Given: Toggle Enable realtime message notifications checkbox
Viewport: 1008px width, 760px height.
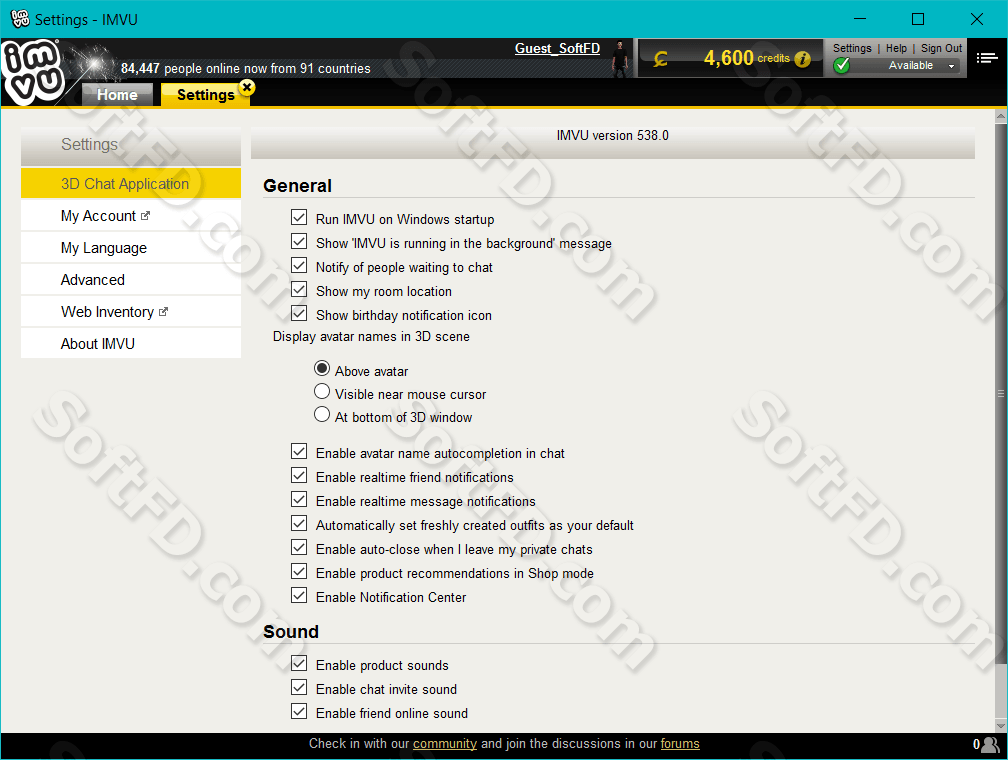Looking at the screenshot, I should [x=299, y=499].
